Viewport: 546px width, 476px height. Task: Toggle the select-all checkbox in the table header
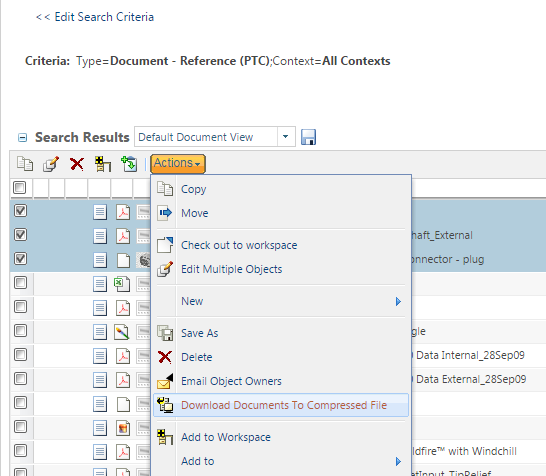[20, 187]
